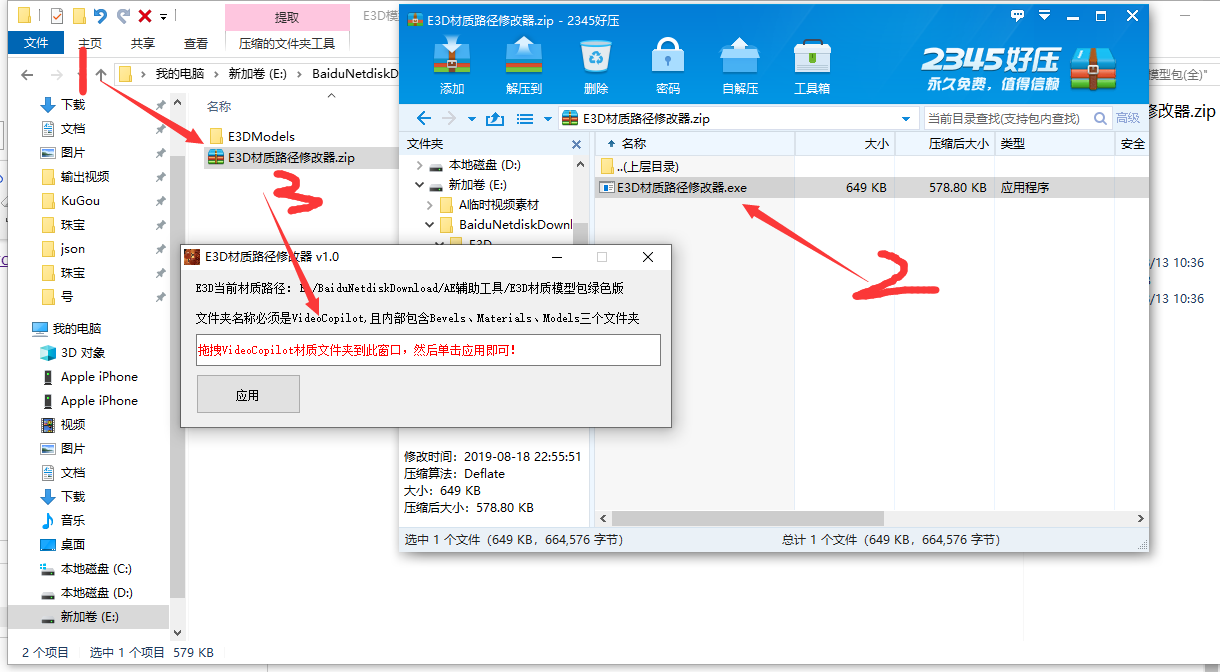
Task: Expand the archive path dropdown in 2345好压
Action: 908,118
